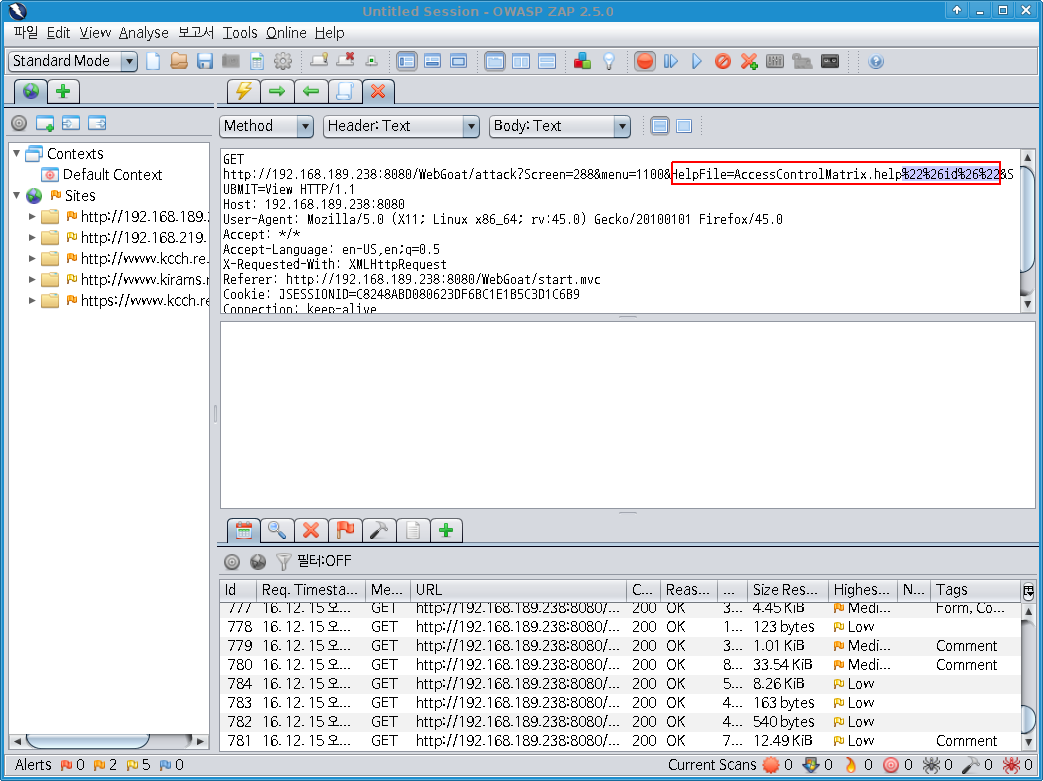1043x781 pixels.
Task: Select history row with Id 780
Action: click(620, 665)
